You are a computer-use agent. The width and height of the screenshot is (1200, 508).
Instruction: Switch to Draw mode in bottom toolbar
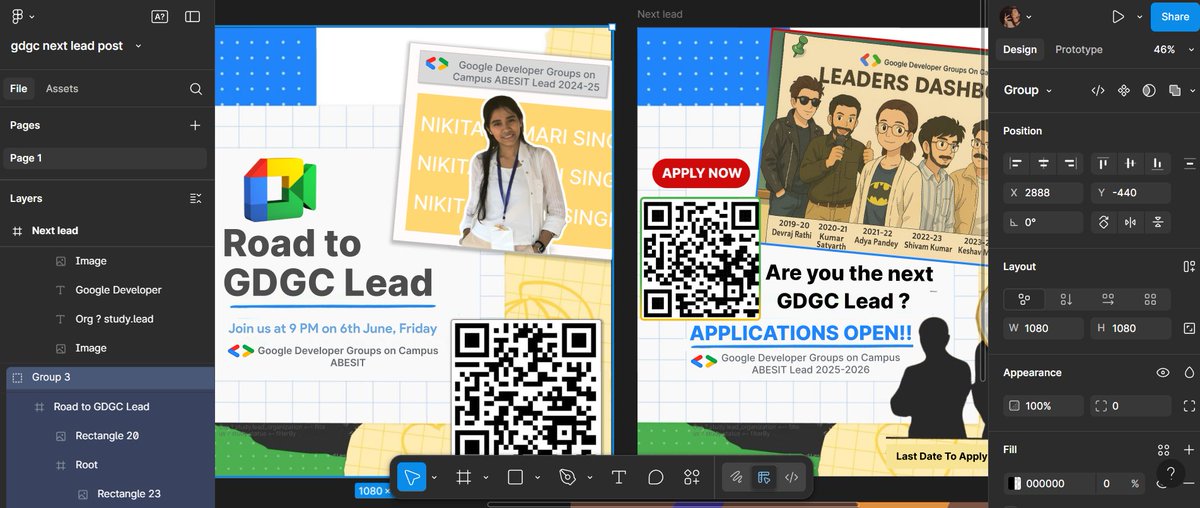click(x=735, y=477)
